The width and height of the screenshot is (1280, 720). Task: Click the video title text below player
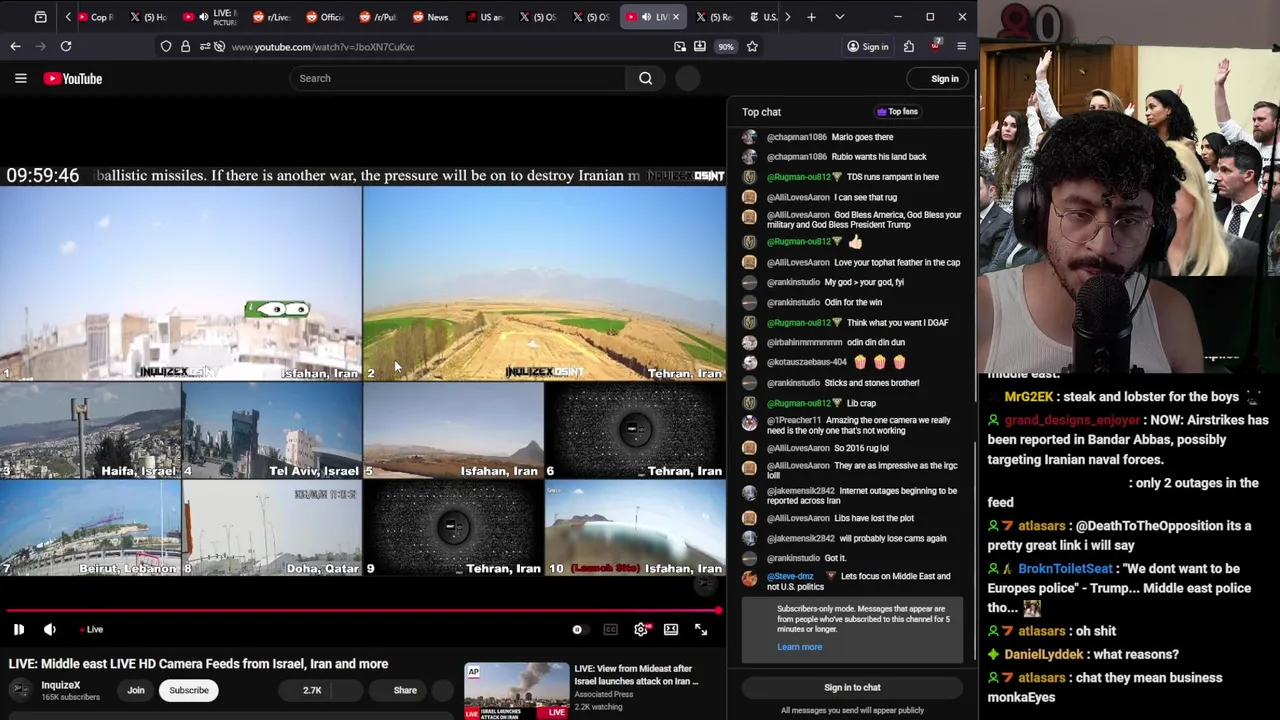(198, 664)
